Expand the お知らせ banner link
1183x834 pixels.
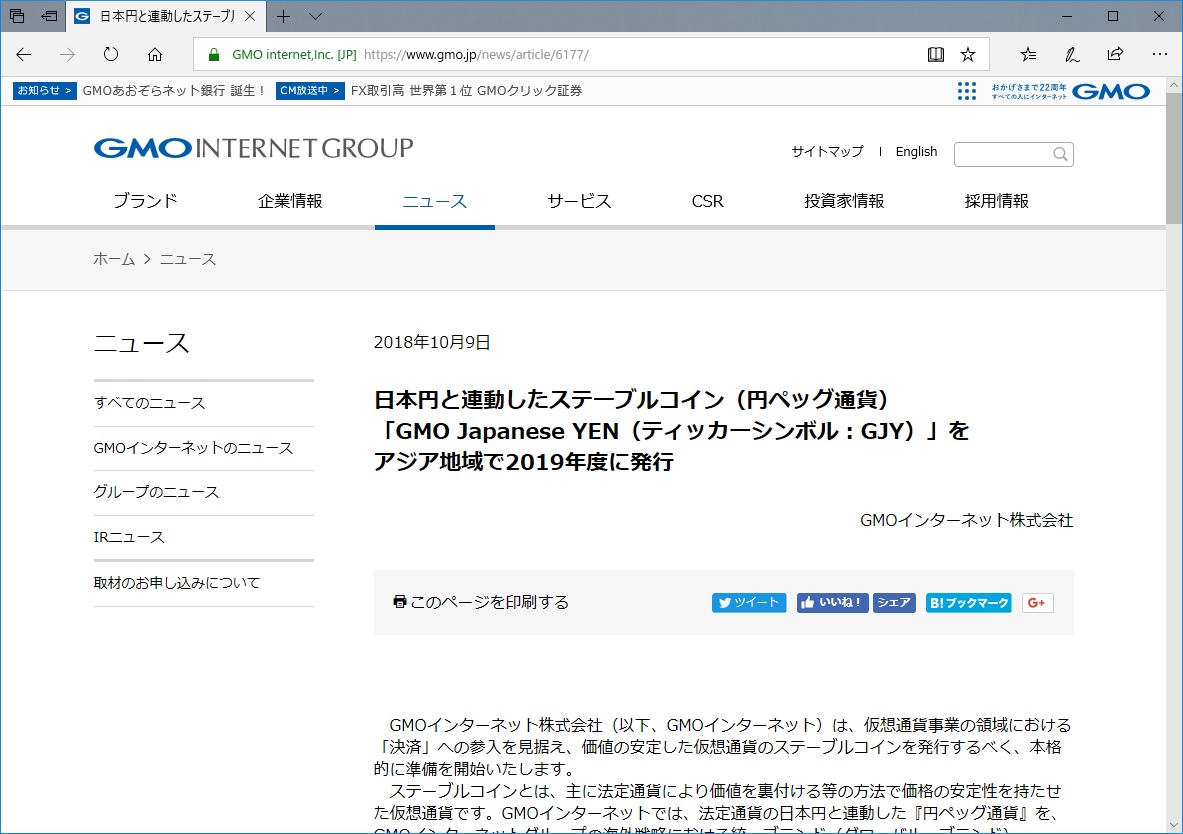44,90
